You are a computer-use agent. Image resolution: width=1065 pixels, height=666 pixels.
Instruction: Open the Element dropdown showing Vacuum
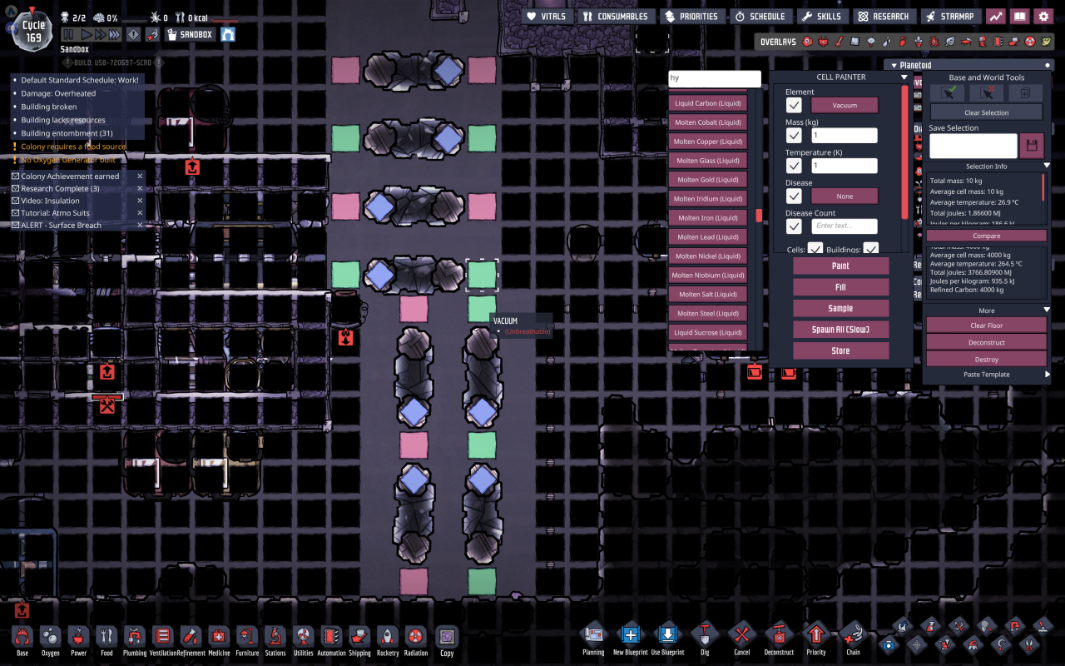click(845, 104)
